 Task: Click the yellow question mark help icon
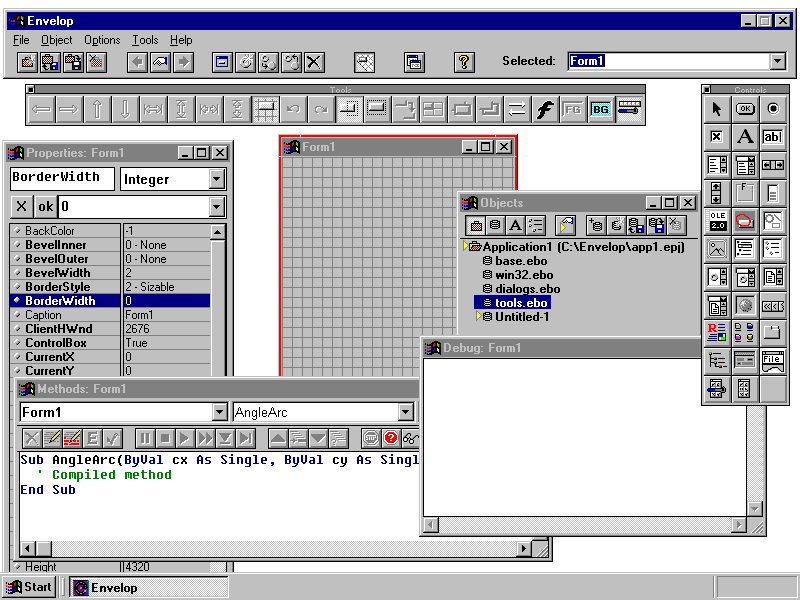coord(463,62)
